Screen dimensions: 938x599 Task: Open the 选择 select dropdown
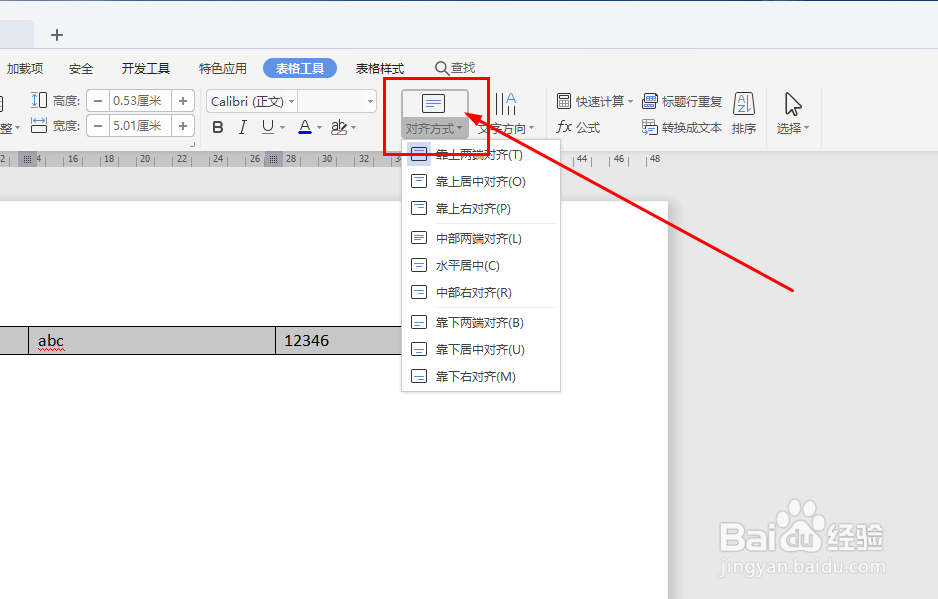click(x=793, y=114)
